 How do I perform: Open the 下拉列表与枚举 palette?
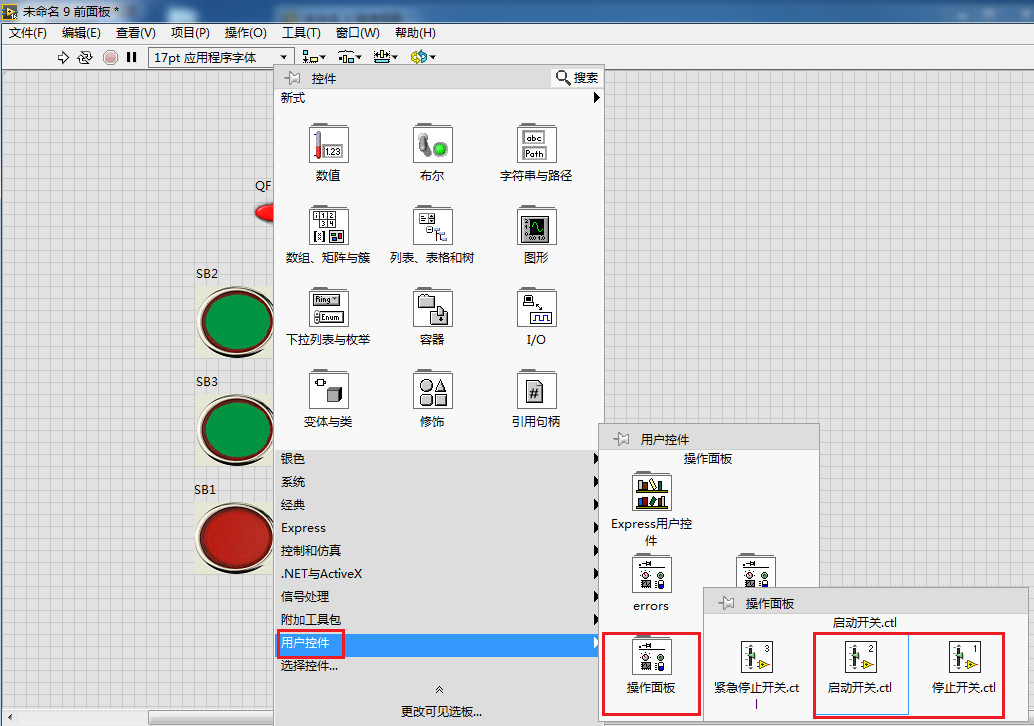click(x=328, y=308)
